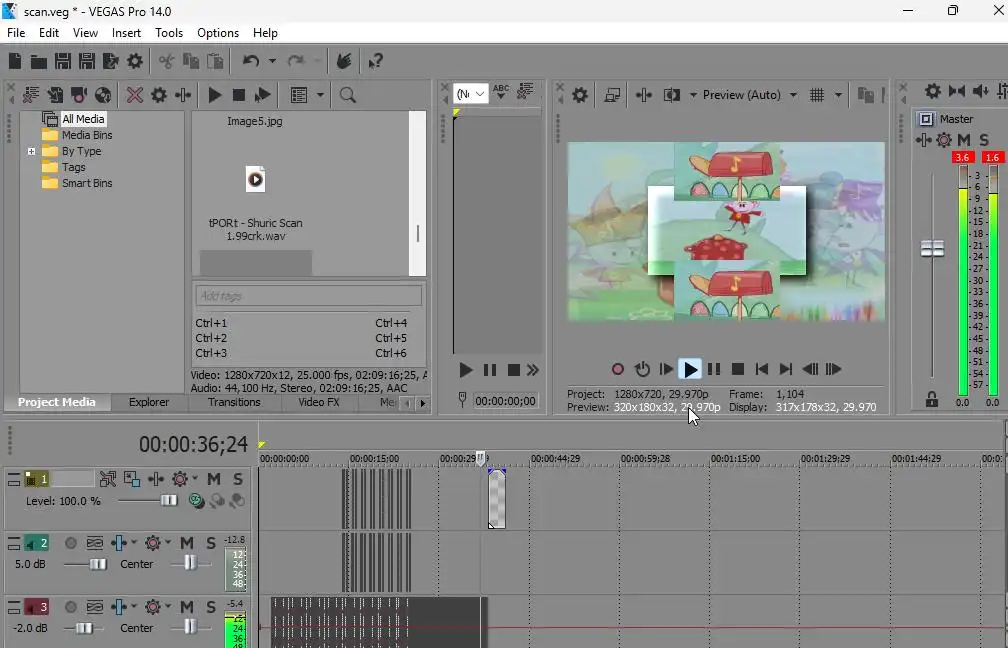Click Play button in Video Preview

690,369
